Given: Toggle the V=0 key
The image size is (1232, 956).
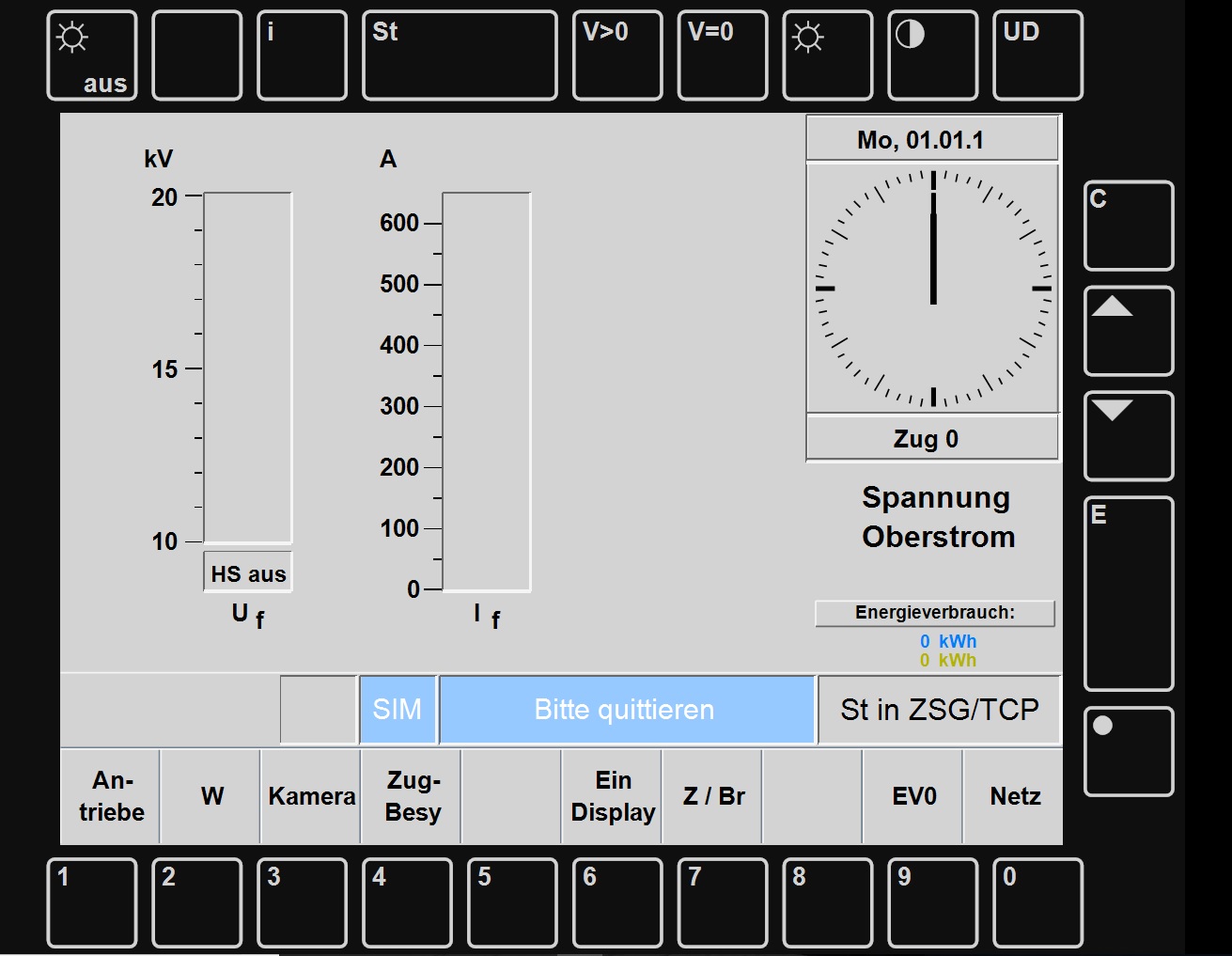Looking at the screenshot, I should (x=722, y=55).
